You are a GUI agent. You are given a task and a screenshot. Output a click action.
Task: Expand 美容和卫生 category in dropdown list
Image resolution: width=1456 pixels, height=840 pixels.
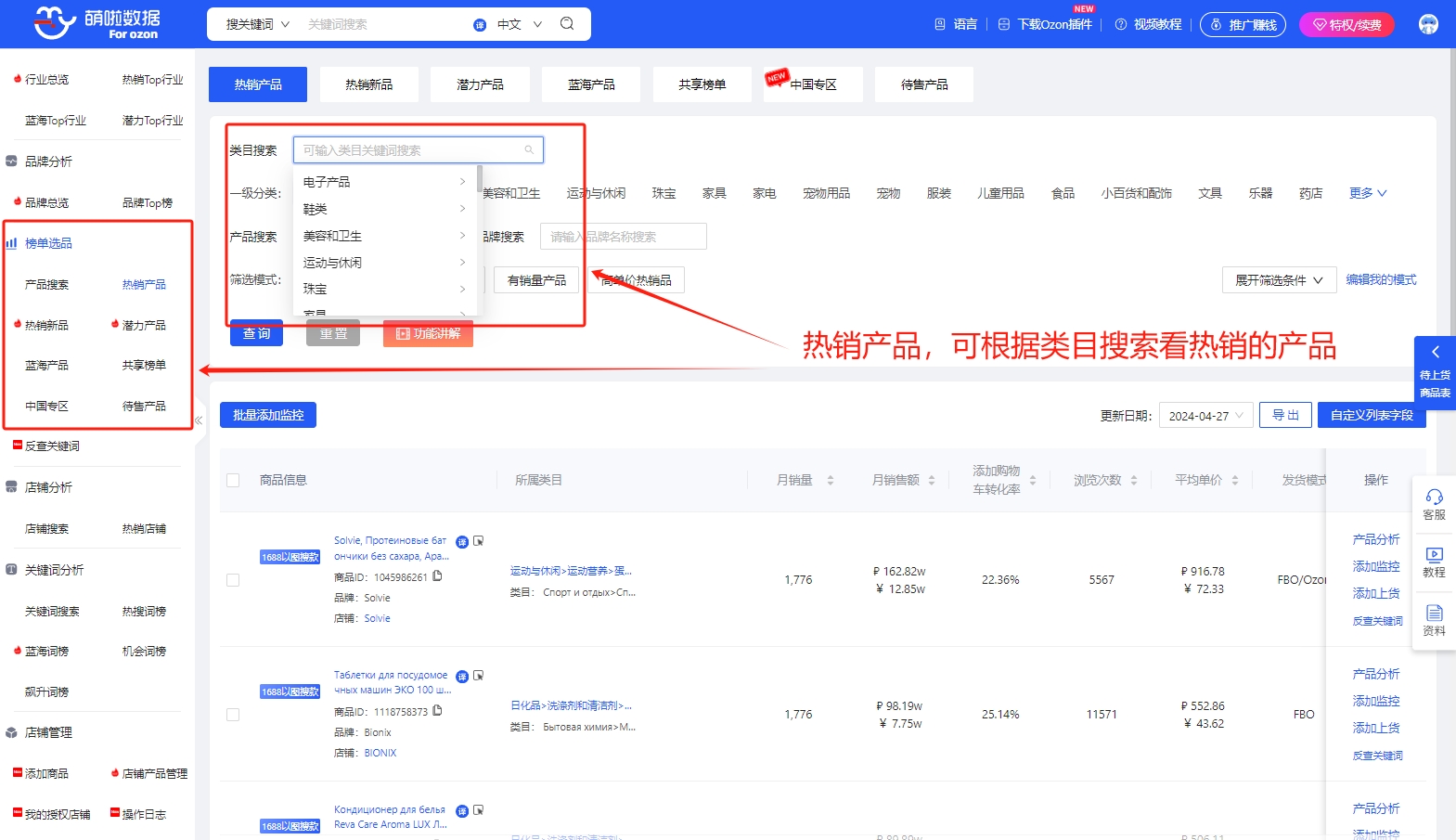click(x=385, y=236)
